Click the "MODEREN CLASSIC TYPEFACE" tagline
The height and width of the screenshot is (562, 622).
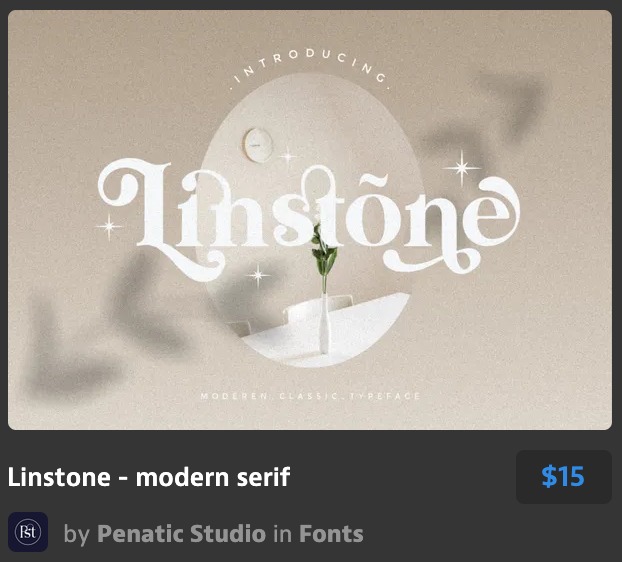tap(311, 396)
